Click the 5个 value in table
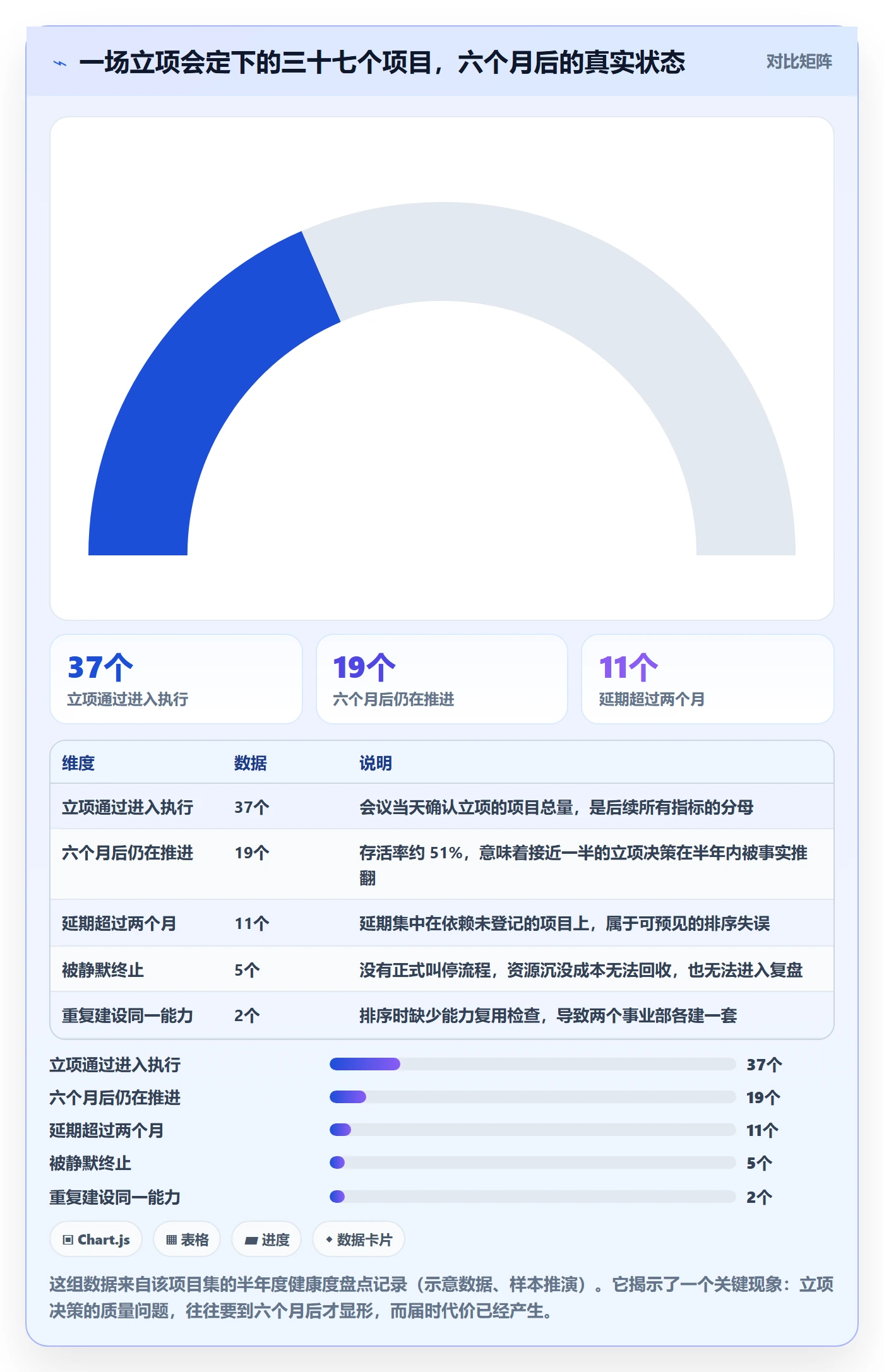The image size is (884, 1372). click(x=247, y=970)
